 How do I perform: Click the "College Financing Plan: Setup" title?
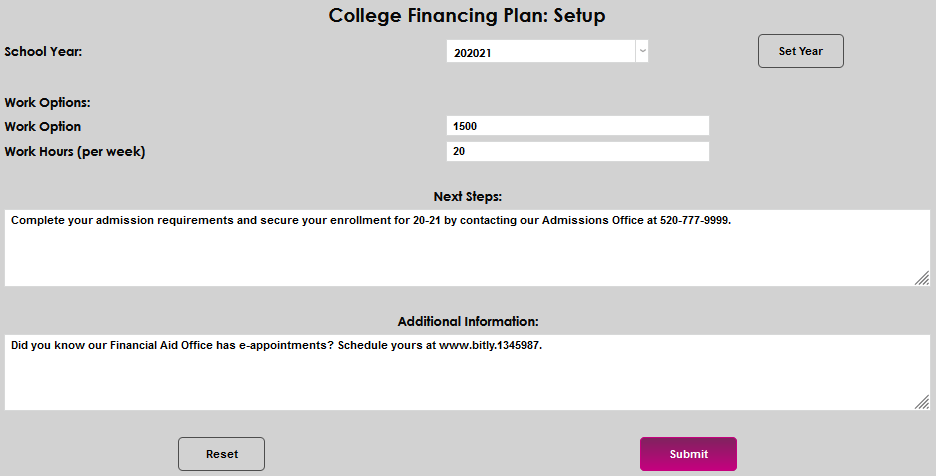click(x=468, y=16)
